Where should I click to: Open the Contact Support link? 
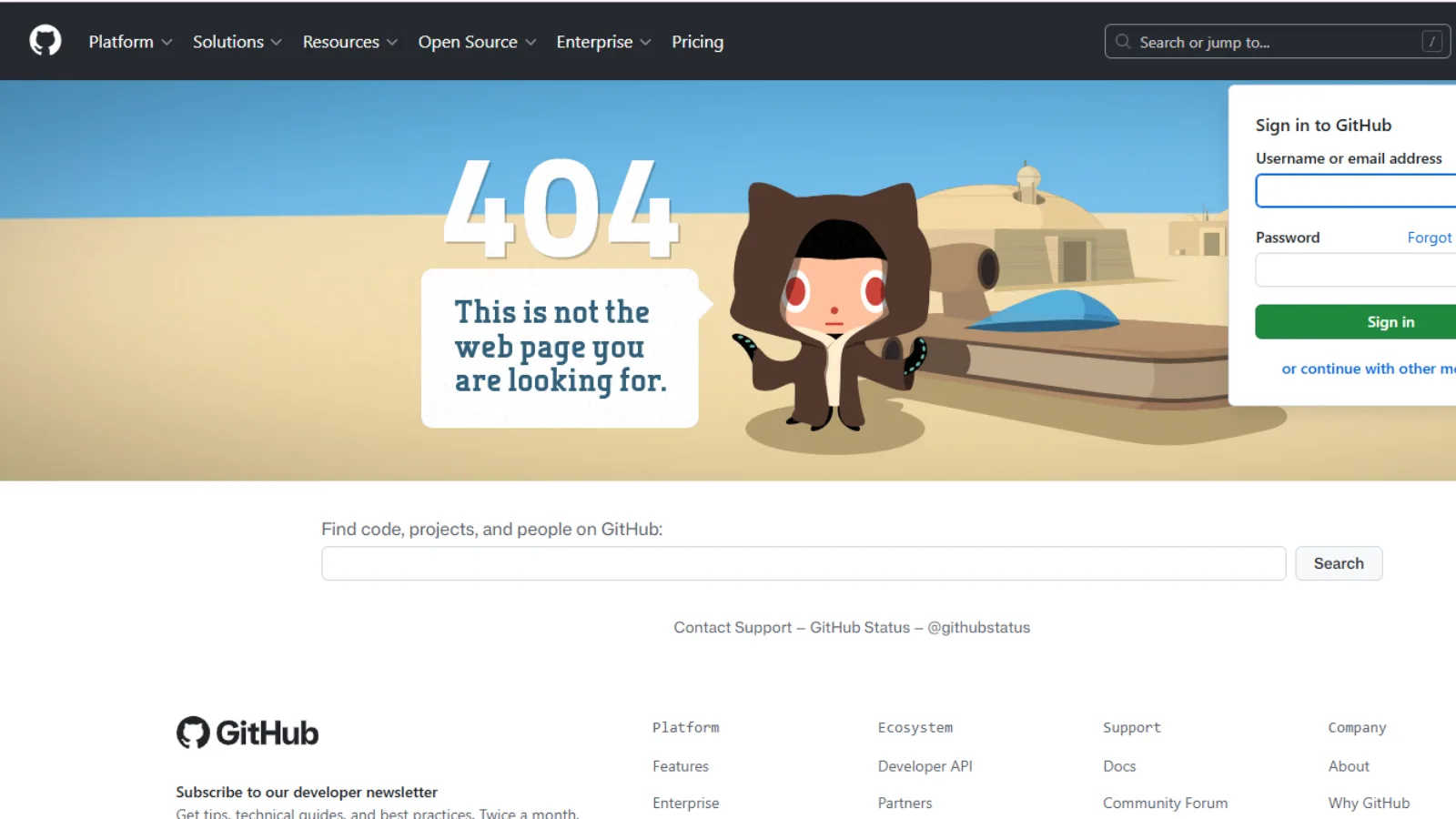pyautogui.click(x=733, y=628)
